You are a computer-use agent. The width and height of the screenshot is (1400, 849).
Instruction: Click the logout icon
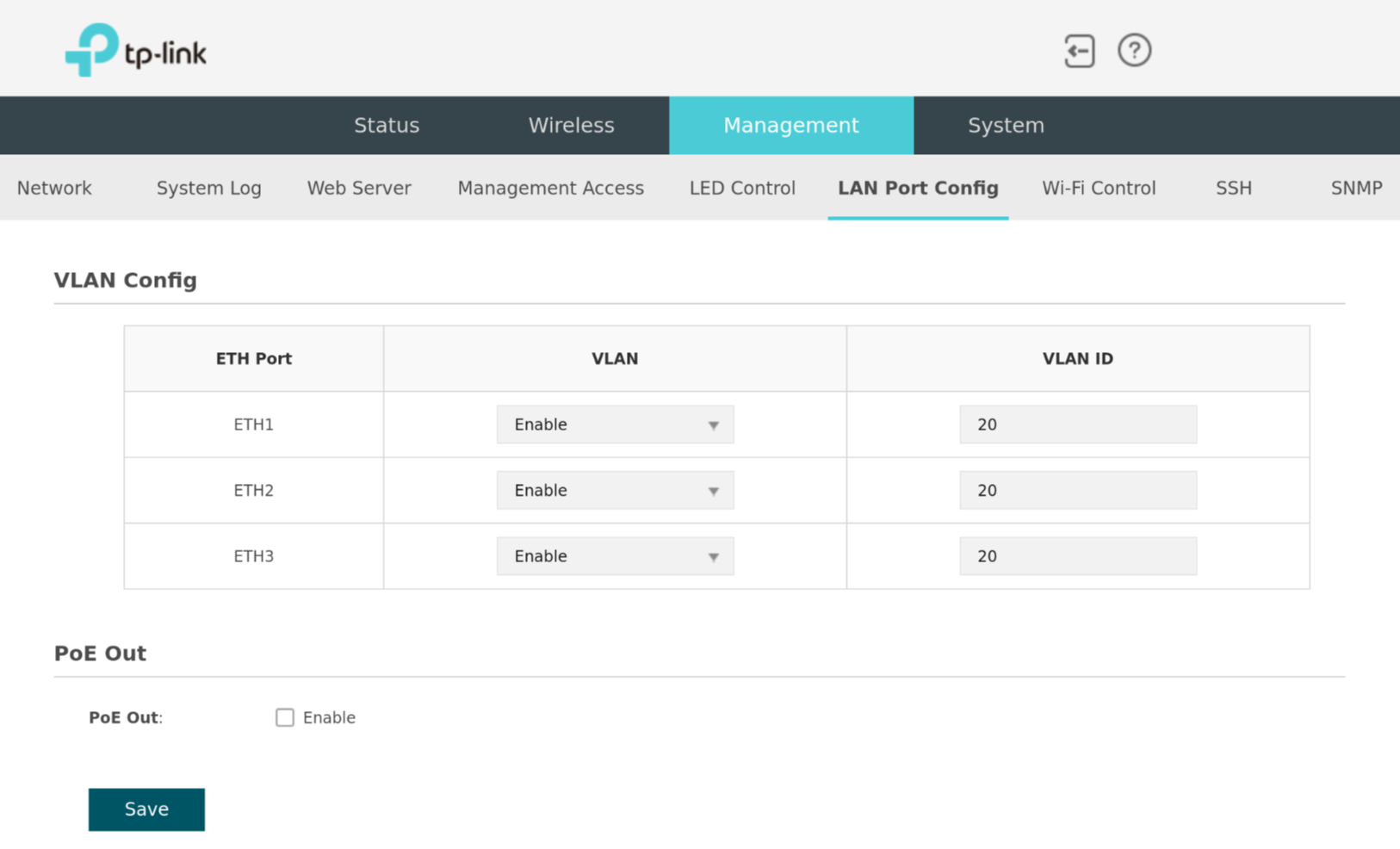click(1079, 51)
